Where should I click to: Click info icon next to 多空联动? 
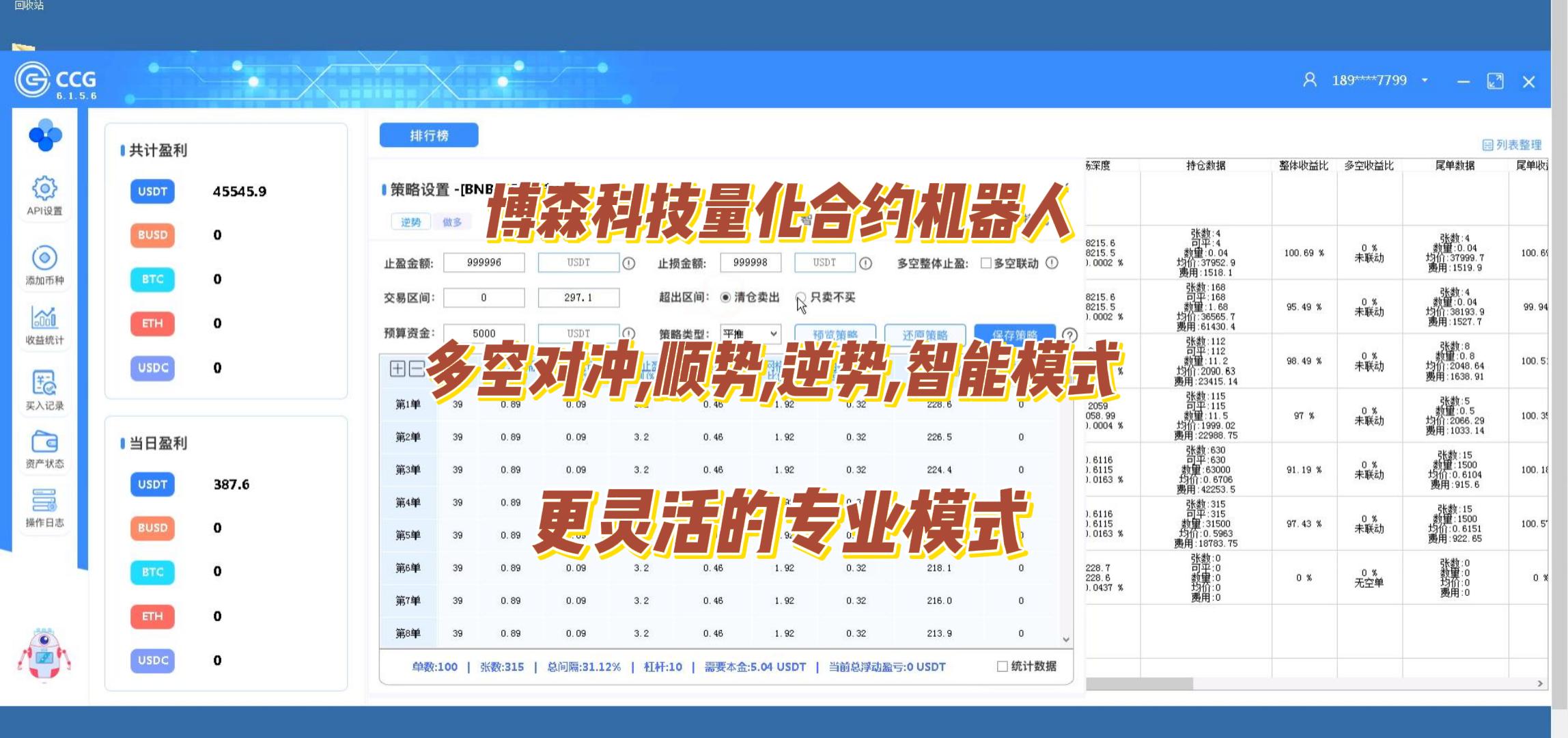click(1052, 262)
